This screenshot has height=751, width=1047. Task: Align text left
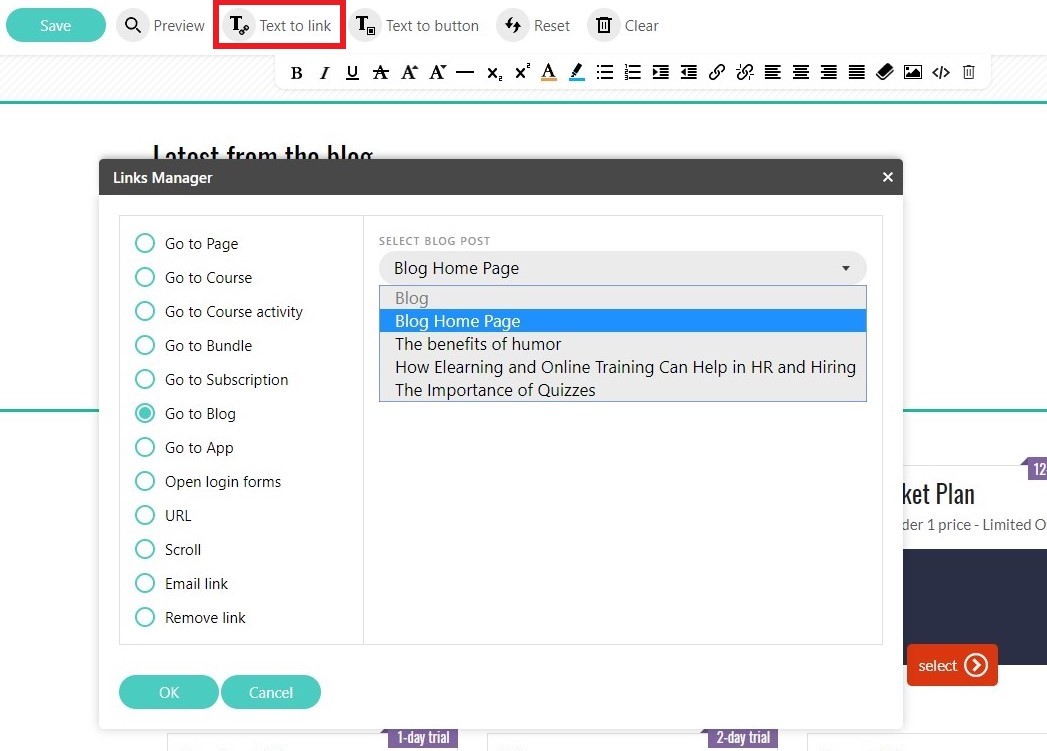(773, 72)
